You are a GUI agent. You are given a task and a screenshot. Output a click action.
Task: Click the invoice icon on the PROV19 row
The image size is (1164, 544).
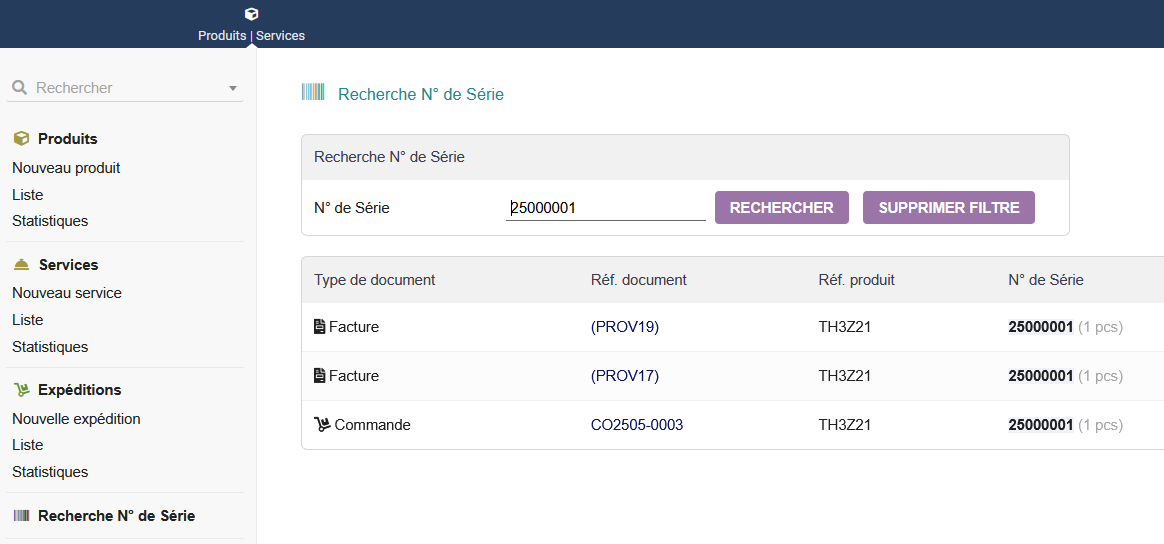[320, 327]
